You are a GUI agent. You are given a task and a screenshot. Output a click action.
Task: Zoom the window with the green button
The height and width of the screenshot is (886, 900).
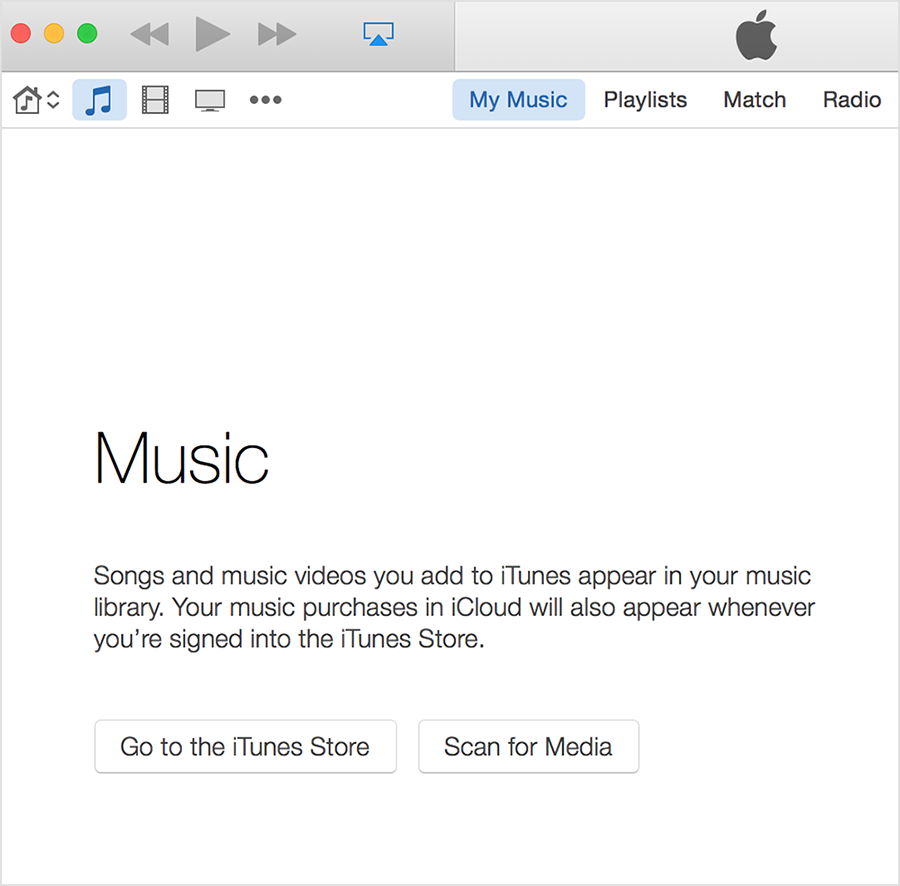pos(87,33)
